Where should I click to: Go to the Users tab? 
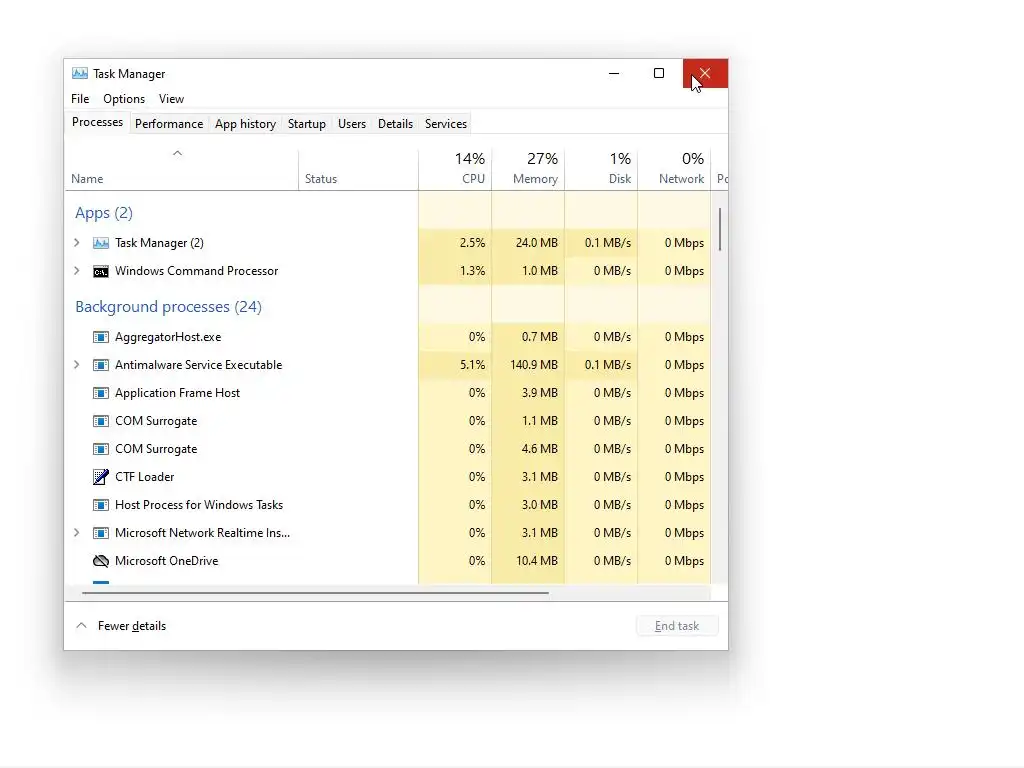click(352, 123)
